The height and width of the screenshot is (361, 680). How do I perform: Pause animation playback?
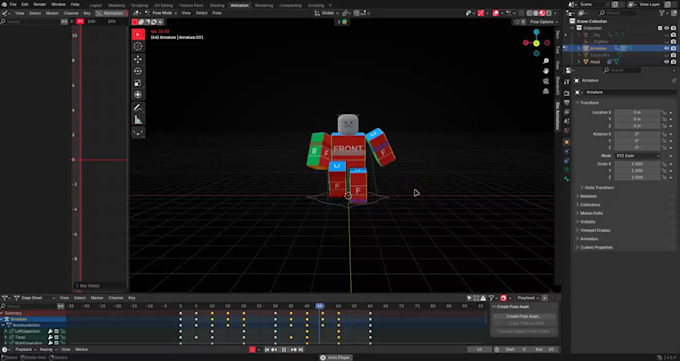(284, 349)
